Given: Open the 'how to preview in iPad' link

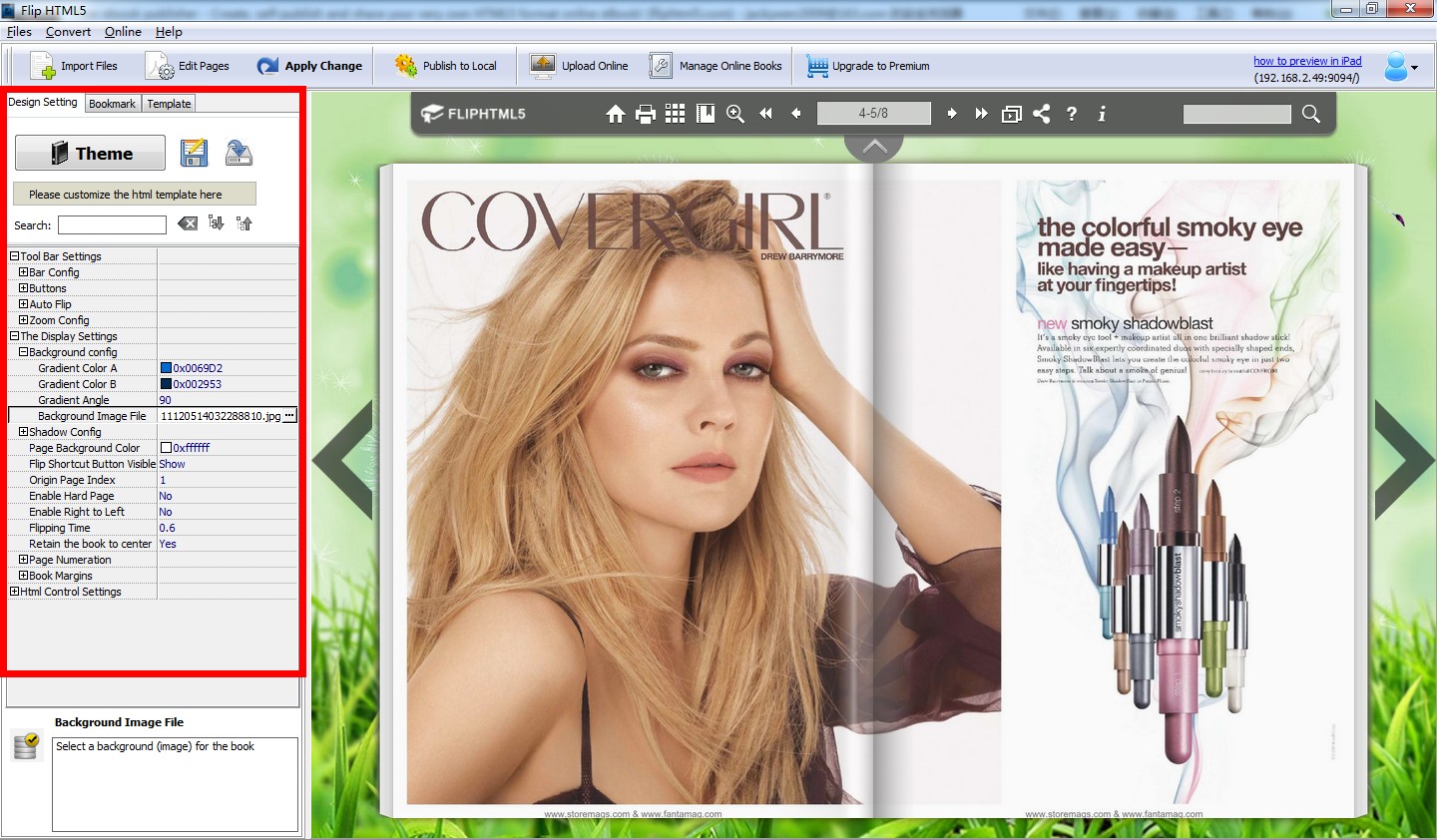Looking at the screenshot, I should pos(1307,61).
